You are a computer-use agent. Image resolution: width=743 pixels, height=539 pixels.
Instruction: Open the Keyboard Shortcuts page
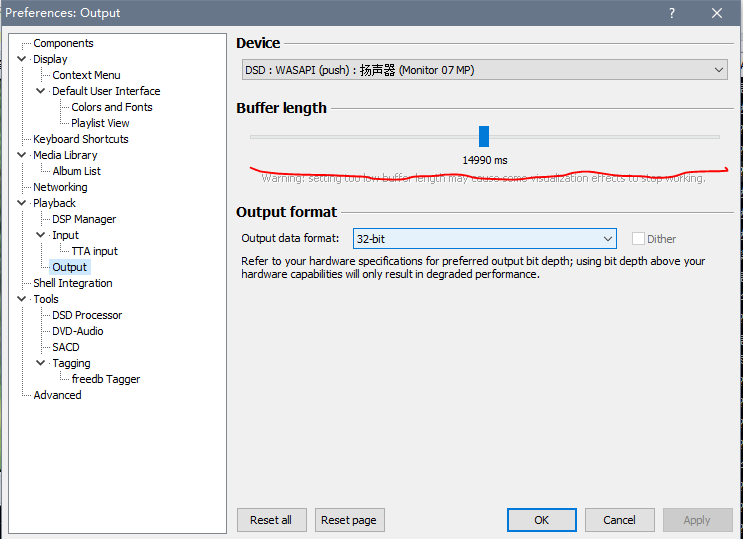80,139
